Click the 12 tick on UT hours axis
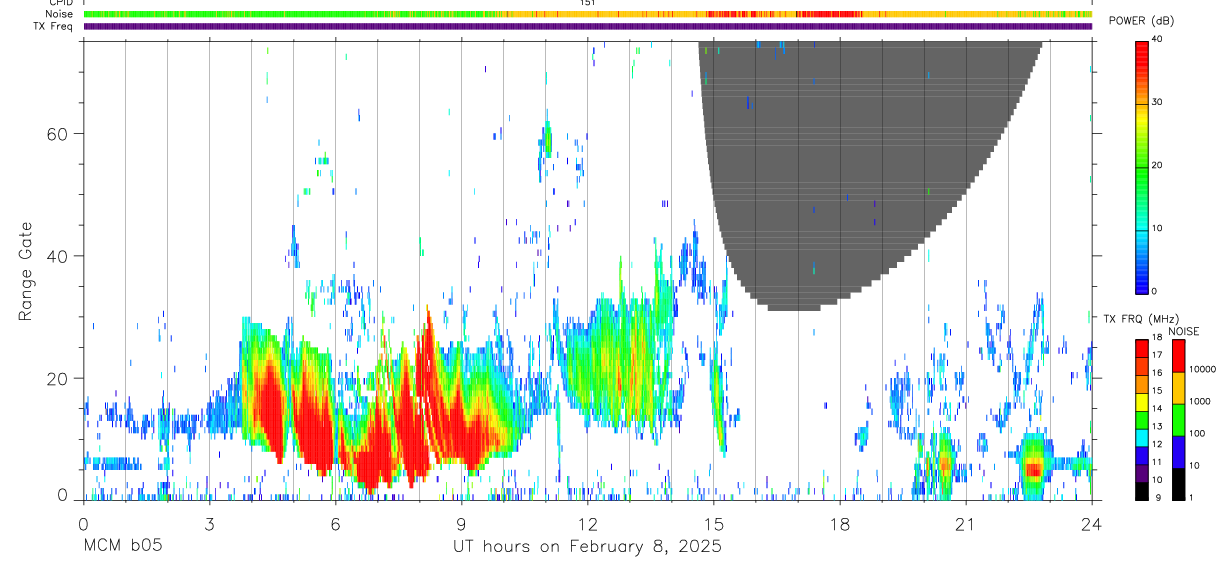The height and width of the screenshot is (567, 1228). [x=587, y=524]
